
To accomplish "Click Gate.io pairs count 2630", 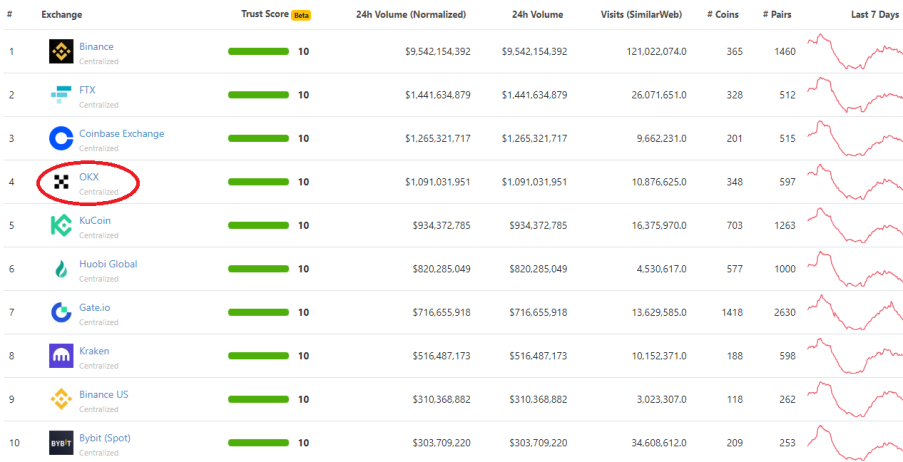I will 785,313.
